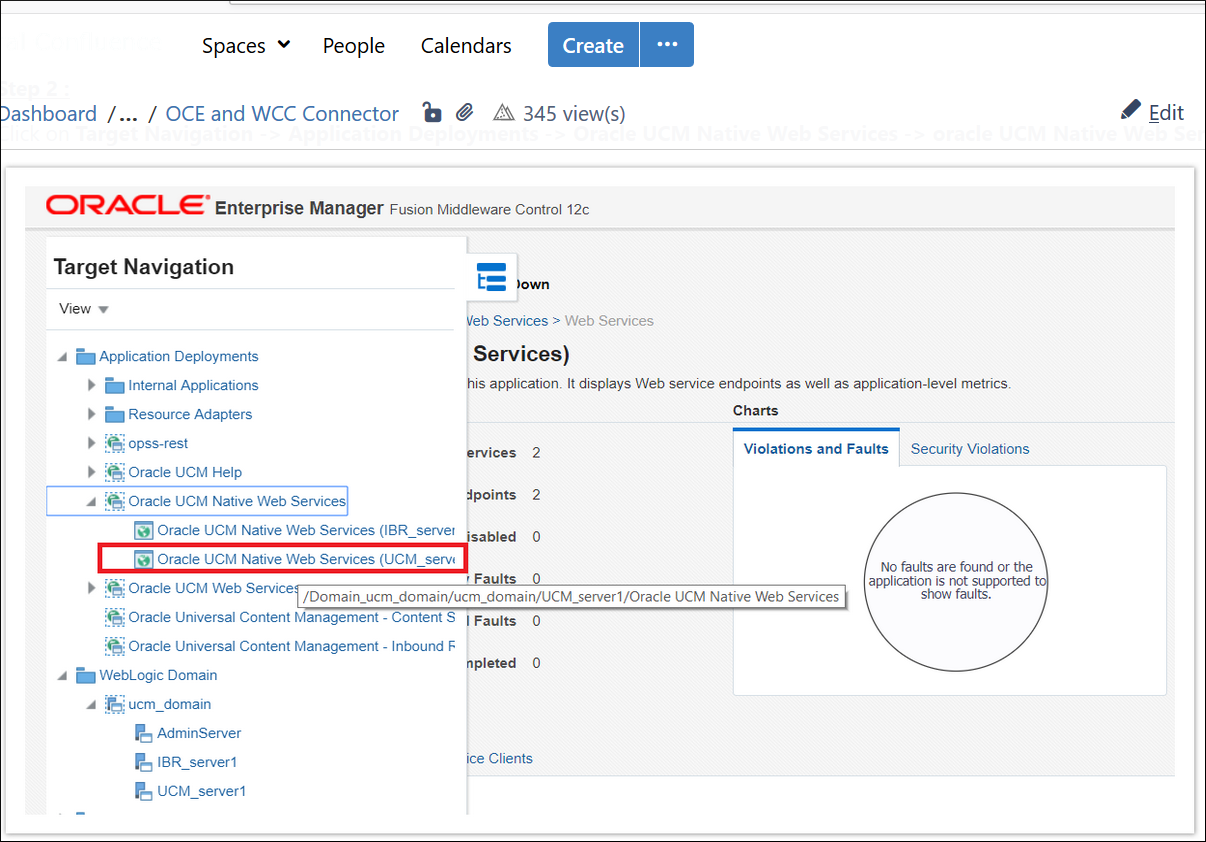Select AdminServer tree item
The height and width of the screenshot is (842, 1206).
pyautogui.click(x=199, y=734)
